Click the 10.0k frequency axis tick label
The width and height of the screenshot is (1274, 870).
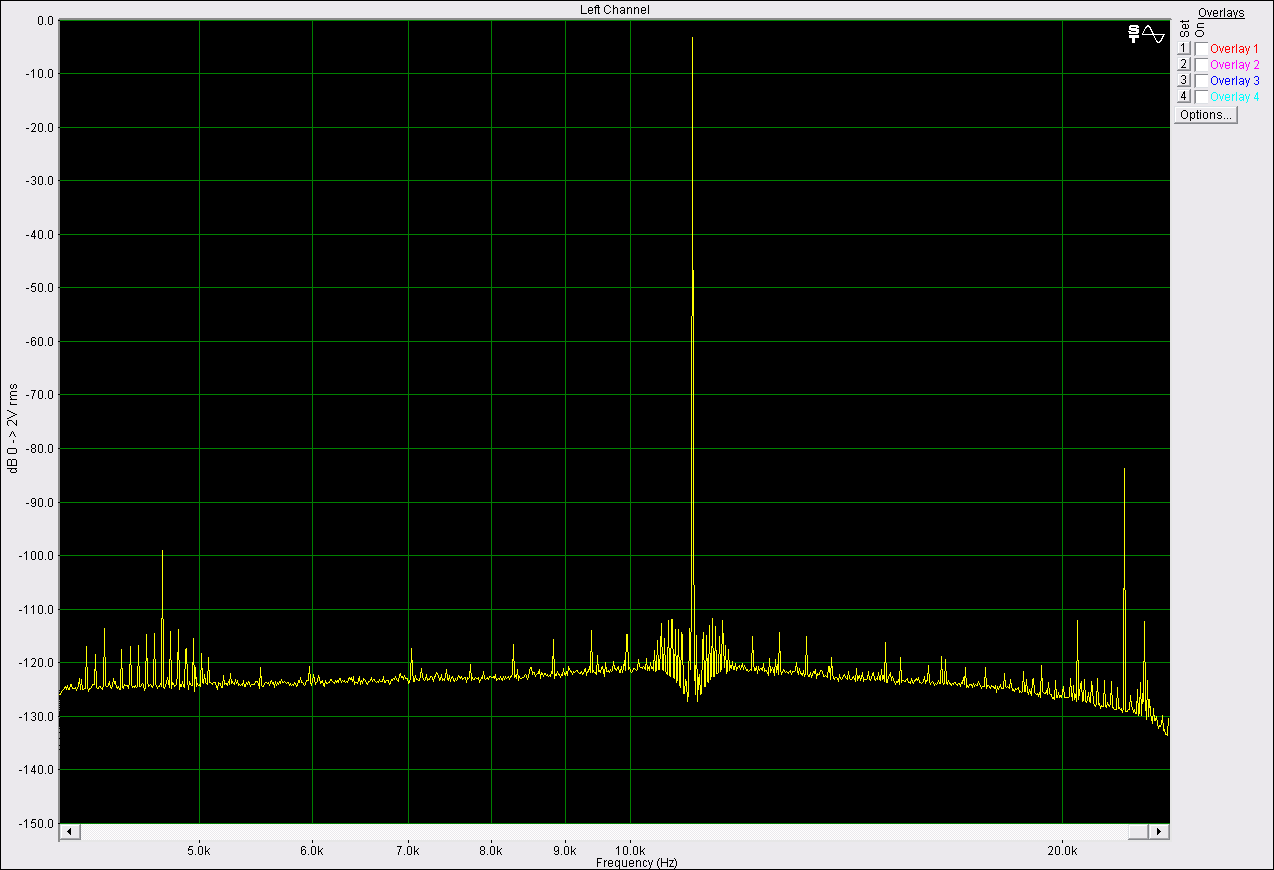coord(630,851)
